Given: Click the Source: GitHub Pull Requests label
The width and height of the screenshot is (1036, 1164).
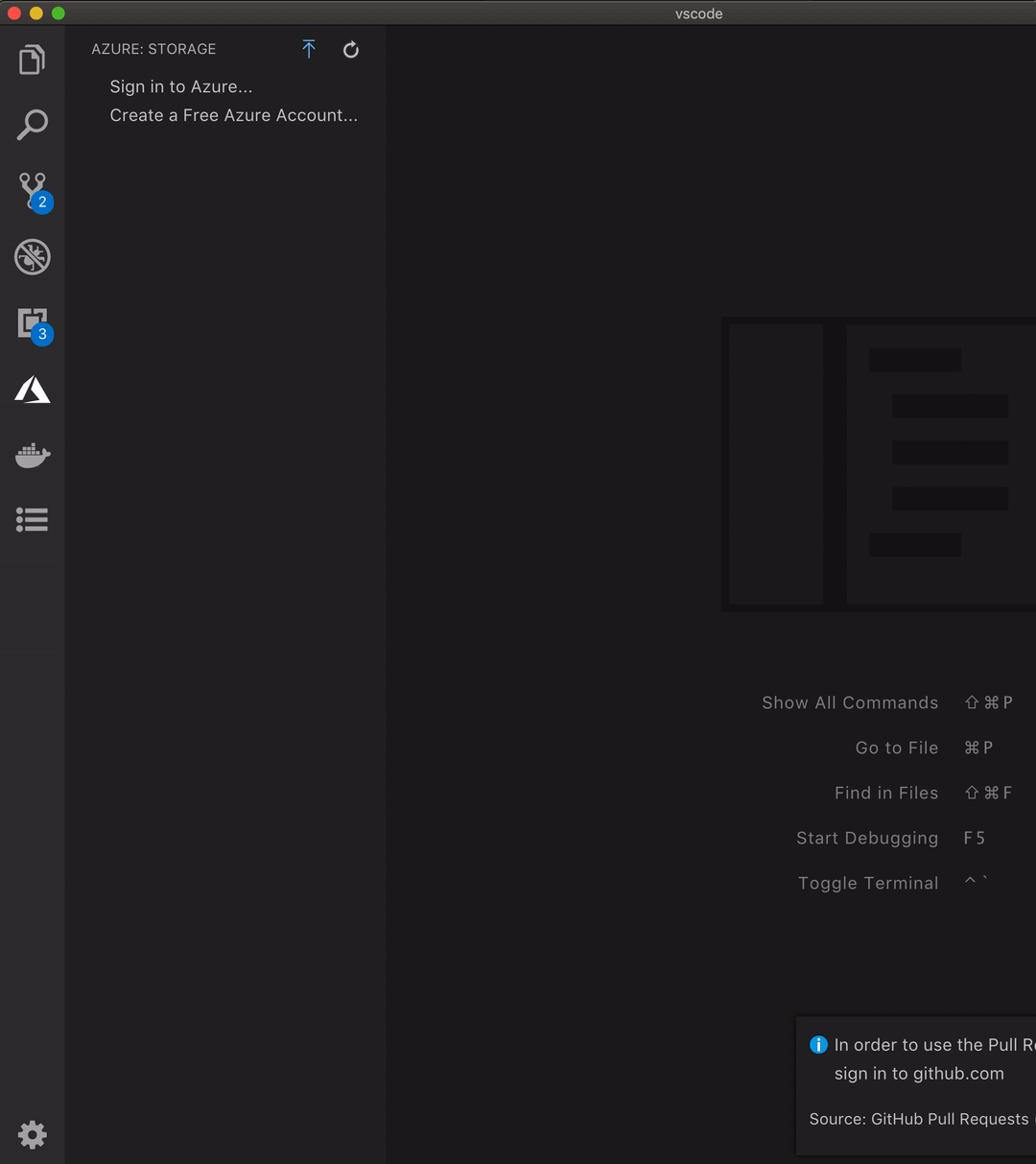Looking at the screenshot, I should coord(918,1119).
